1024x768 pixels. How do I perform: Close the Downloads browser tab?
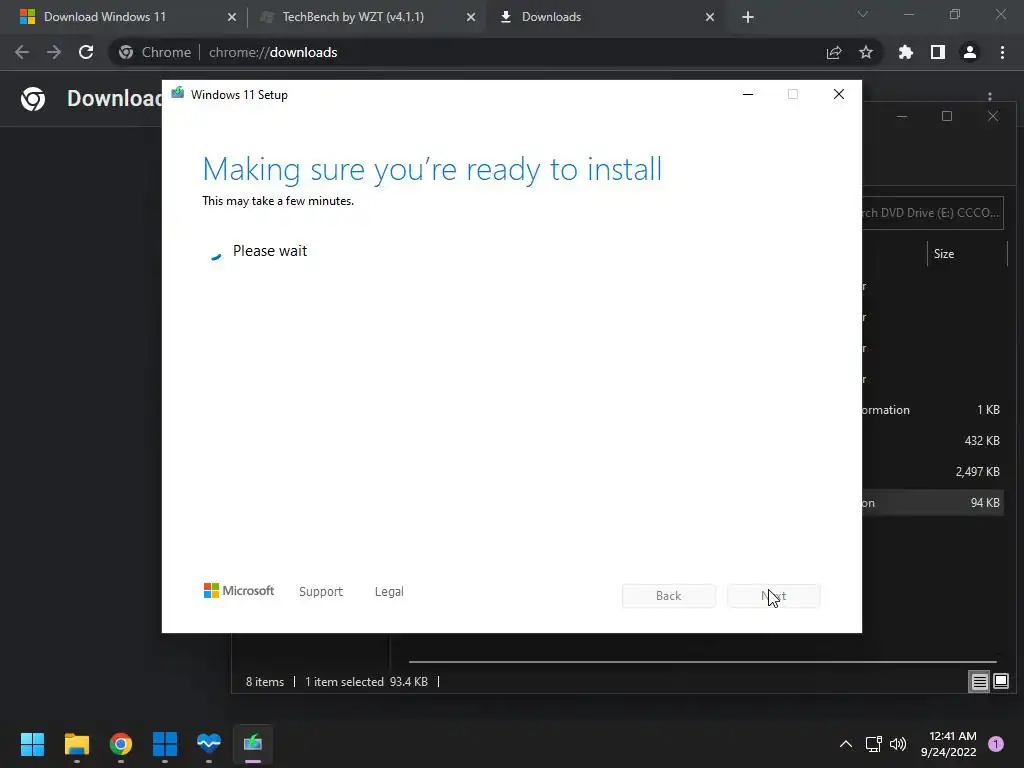tap(710, 17)
